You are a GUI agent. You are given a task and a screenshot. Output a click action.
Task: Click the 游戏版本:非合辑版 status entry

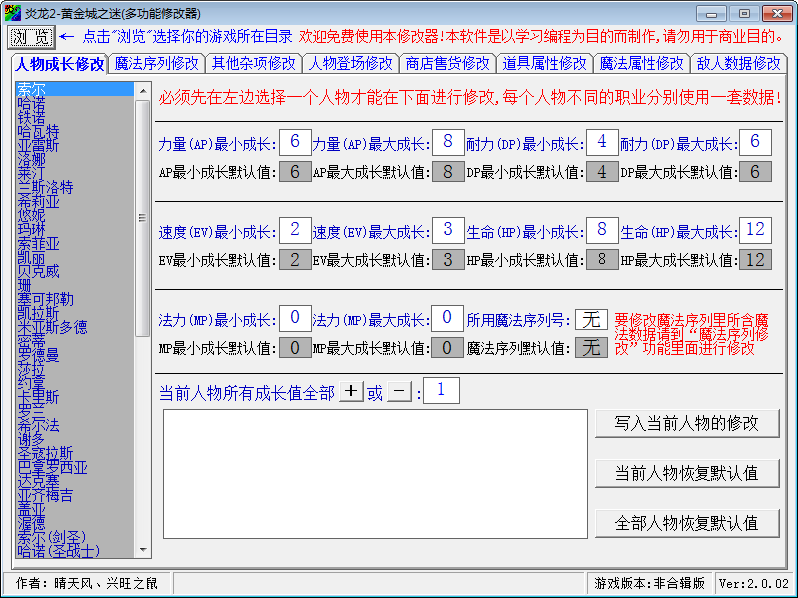pyautogui.click(x=649, y=583)
